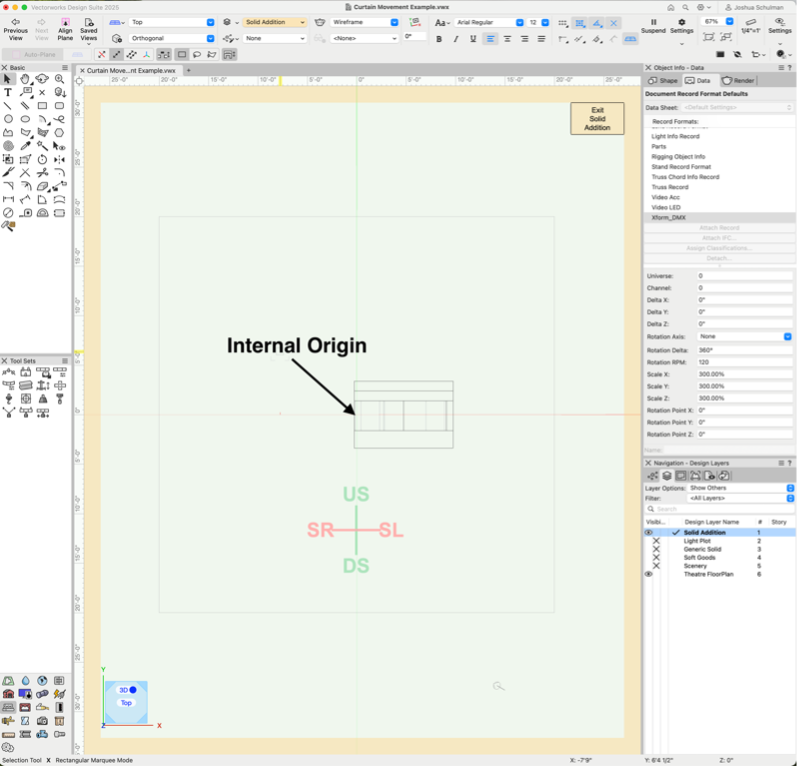Pick the Text tool in Basic palette
The height and width of the screenshot is (770, 800).
(x=8, y=92)
